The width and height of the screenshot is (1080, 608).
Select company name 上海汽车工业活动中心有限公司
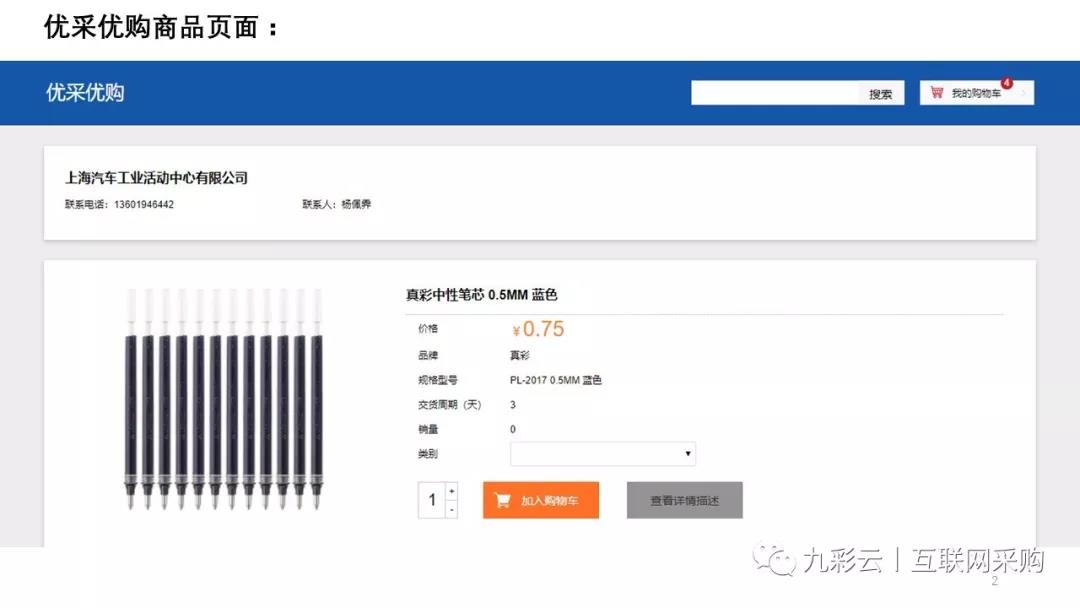[156, 178]
